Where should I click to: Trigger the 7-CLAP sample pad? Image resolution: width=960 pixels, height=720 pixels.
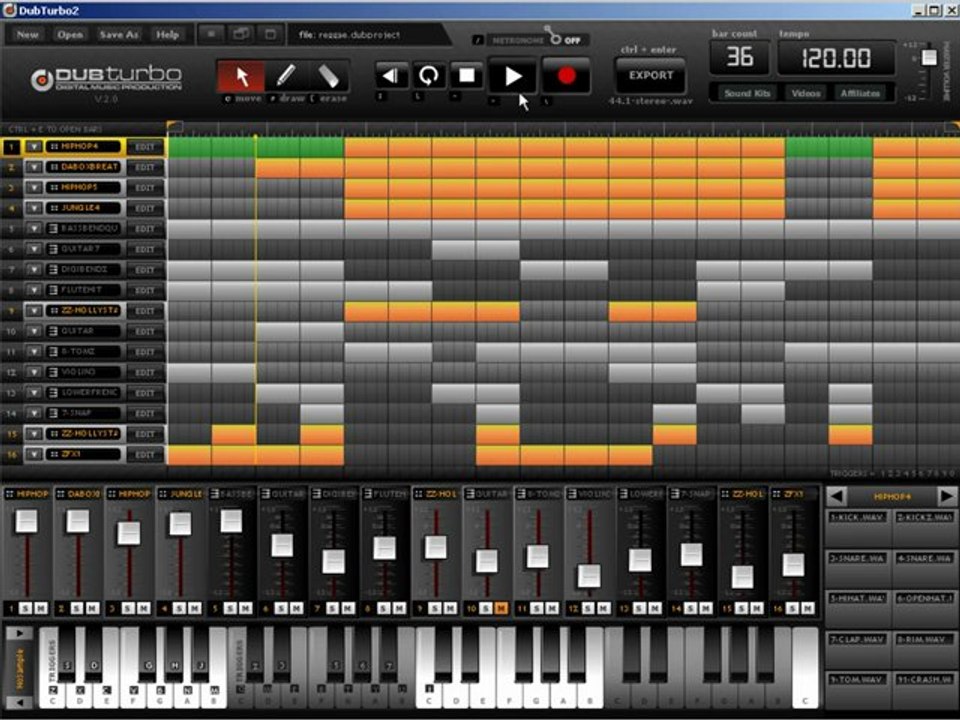pos(857,649)
